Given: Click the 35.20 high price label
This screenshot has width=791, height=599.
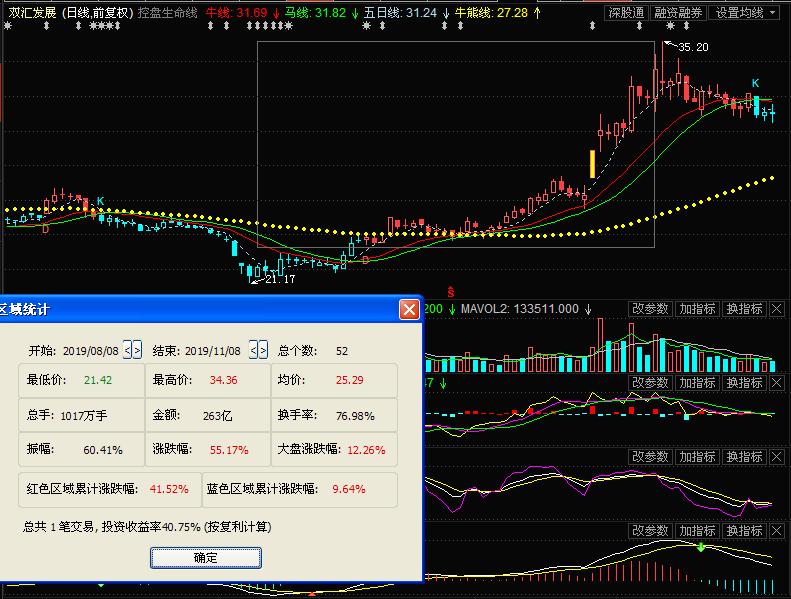Looking at the screenshot, I should 693,47.
